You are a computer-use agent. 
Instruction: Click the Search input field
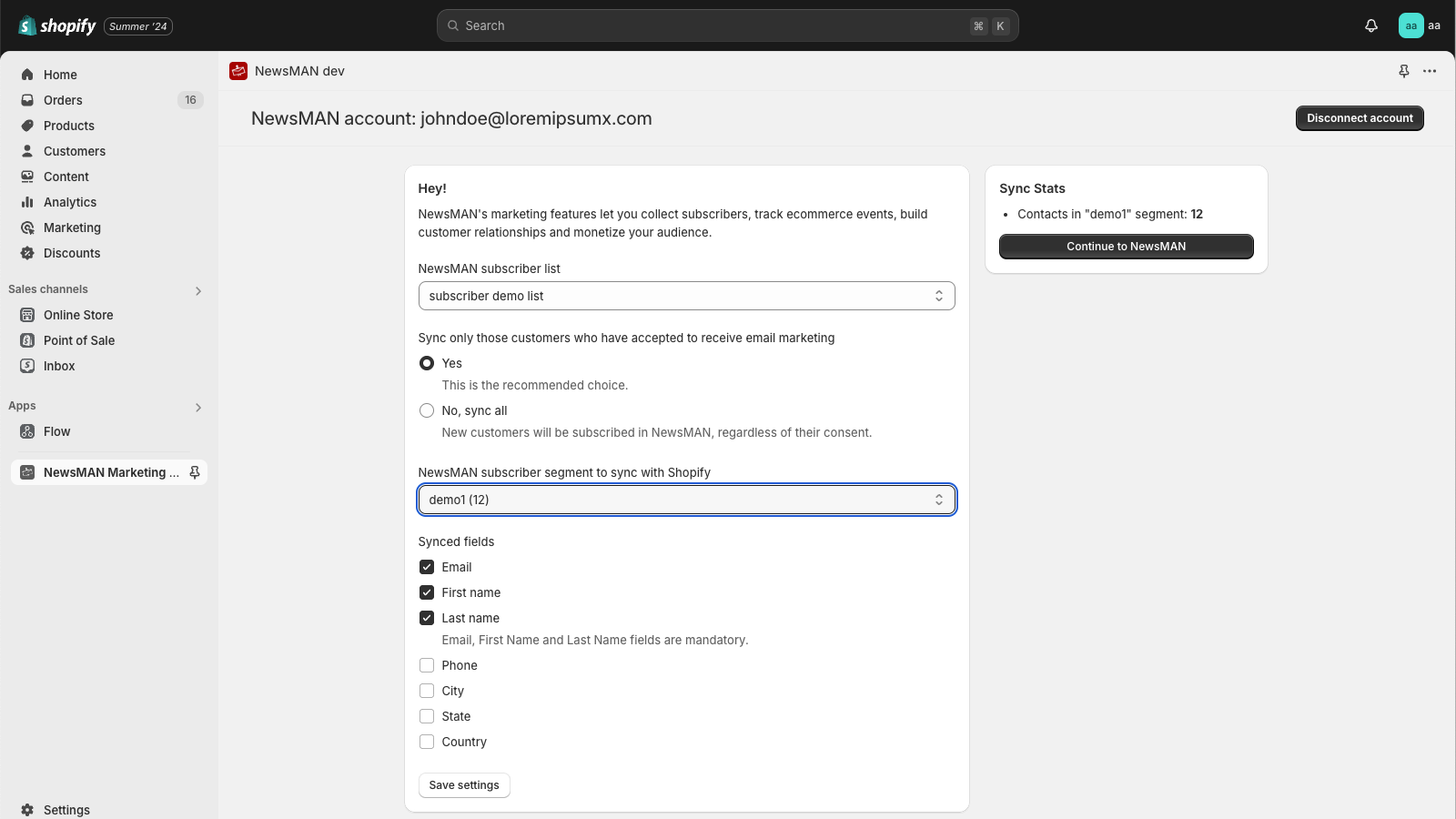[728, 25]
